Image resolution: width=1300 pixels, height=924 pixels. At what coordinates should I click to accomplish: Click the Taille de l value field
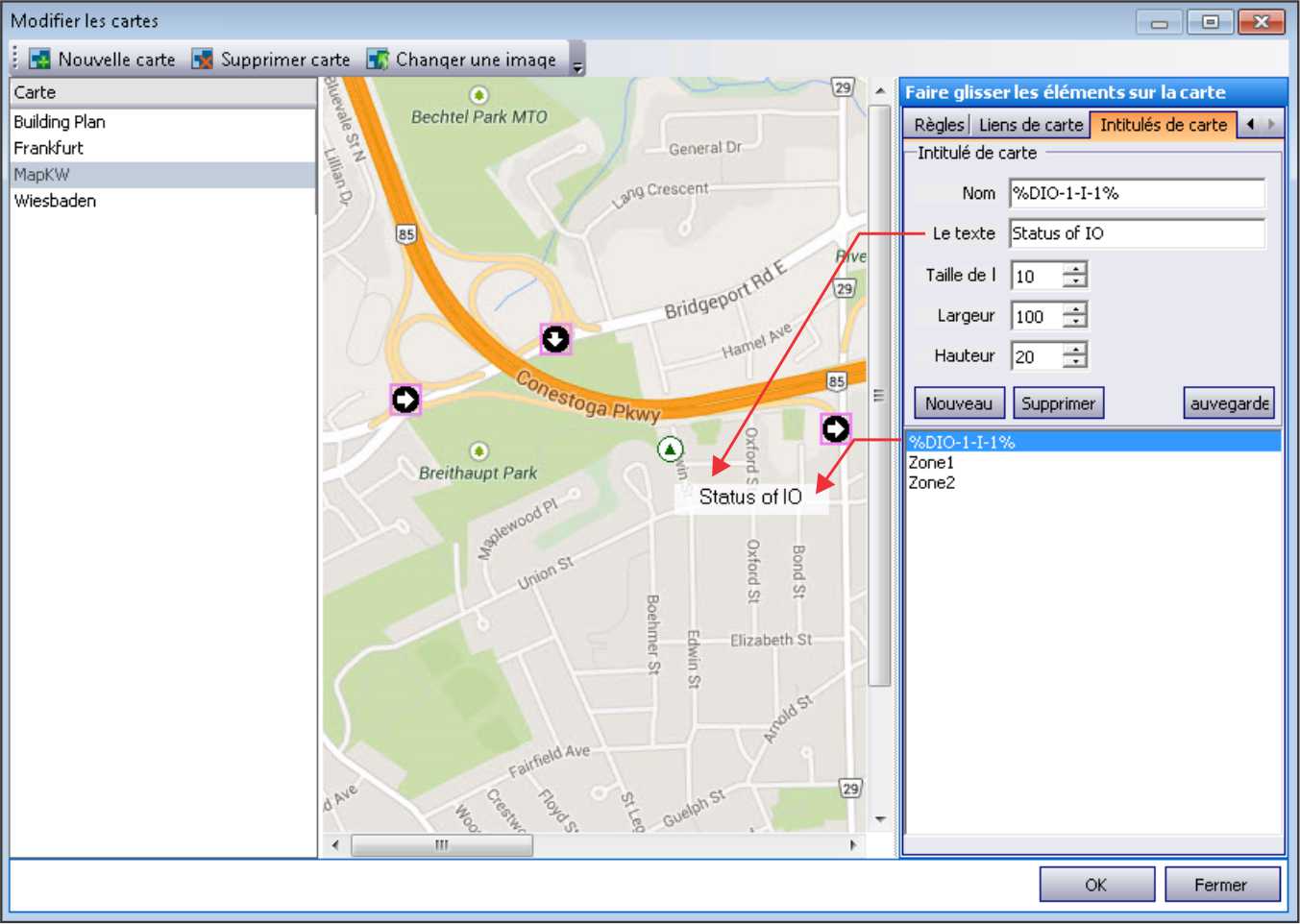[1037, 276]
